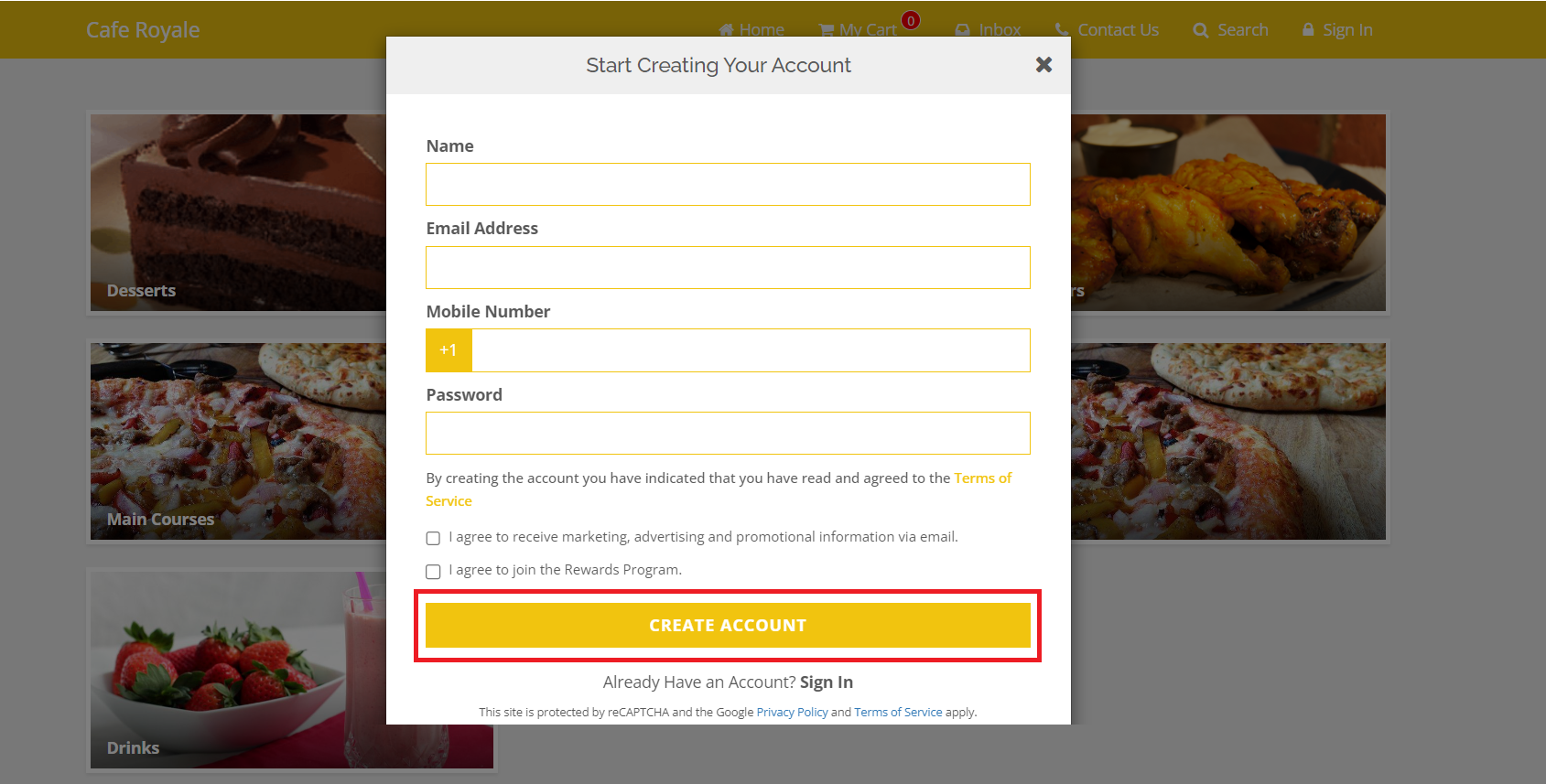Click the Inbox icon in navigation
The height and width of the screenshot is (784, 1546).
962,30
